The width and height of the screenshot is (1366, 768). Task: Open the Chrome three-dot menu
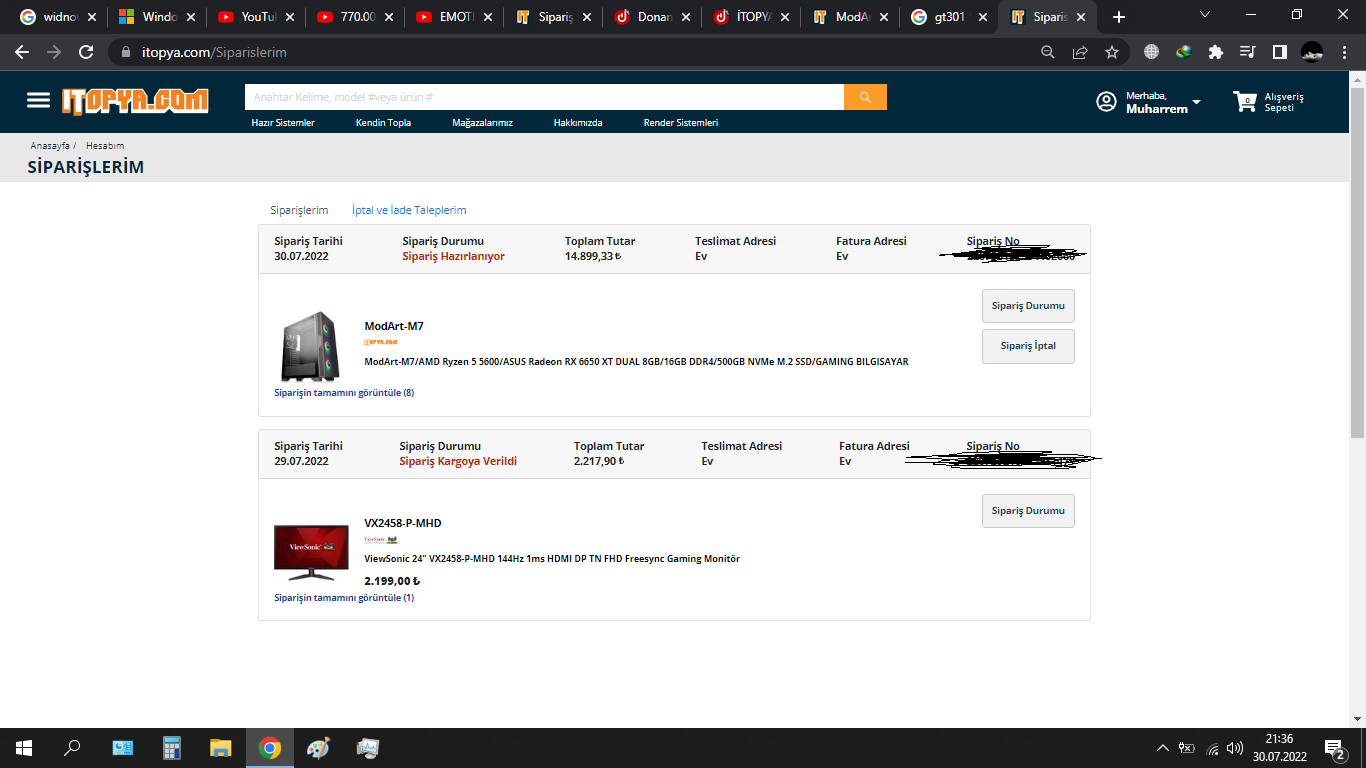(x=1344, y=52)
